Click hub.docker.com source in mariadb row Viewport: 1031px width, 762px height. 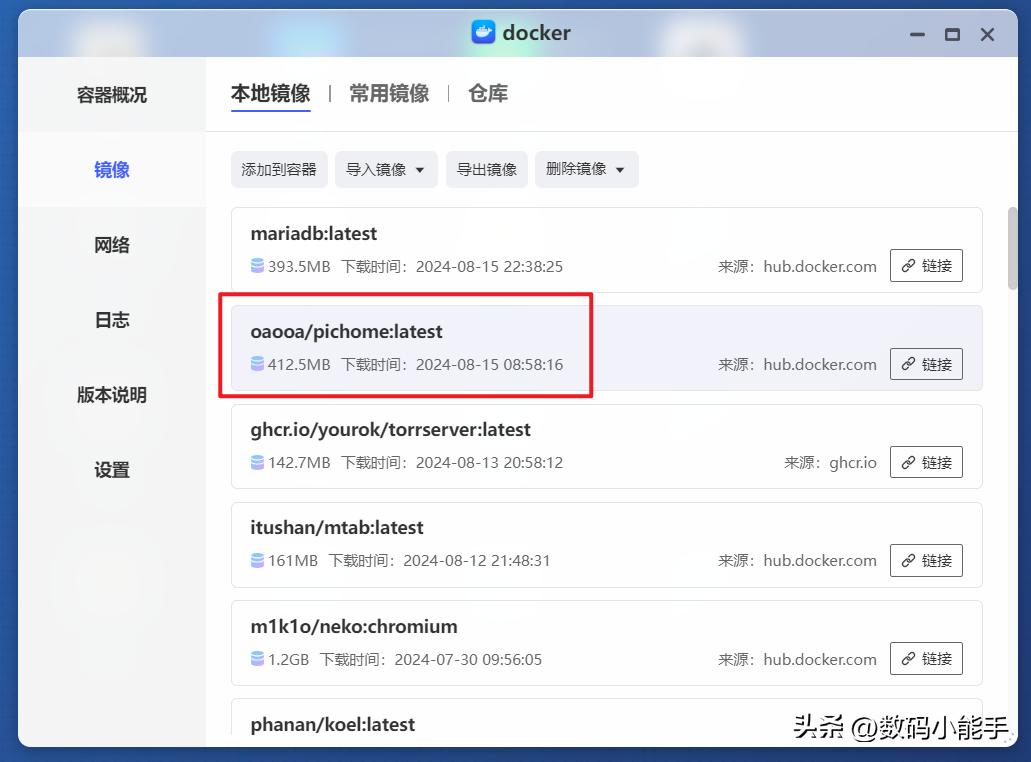coord(820,266)
